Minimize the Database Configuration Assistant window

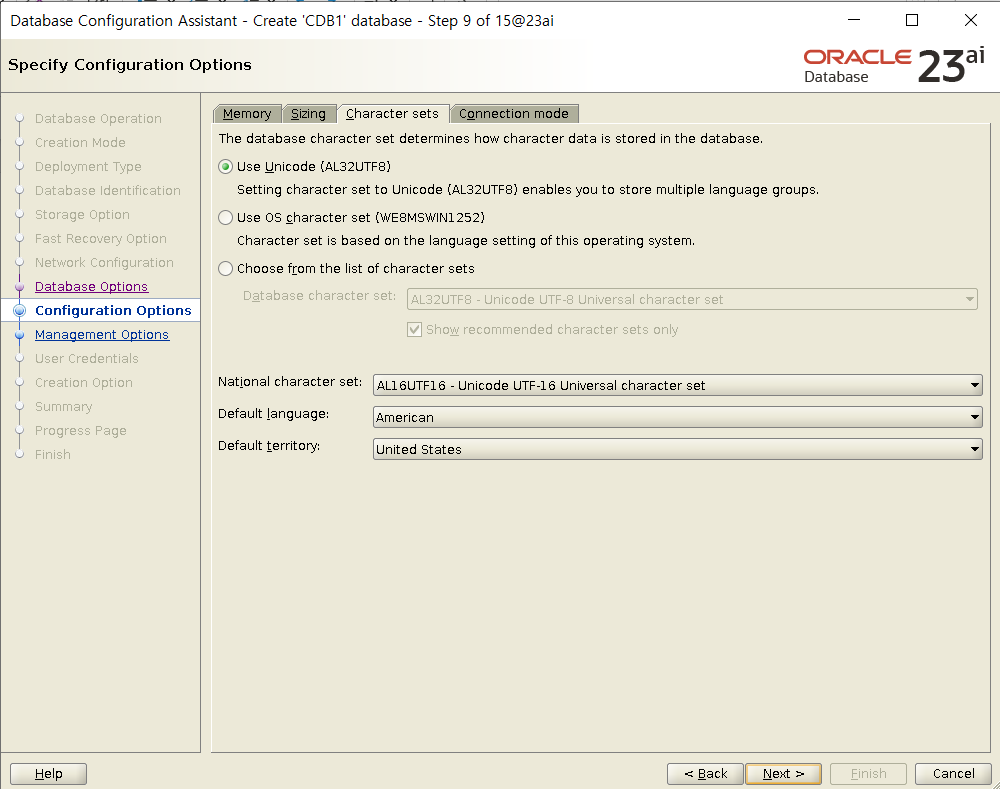click(854, 20)
